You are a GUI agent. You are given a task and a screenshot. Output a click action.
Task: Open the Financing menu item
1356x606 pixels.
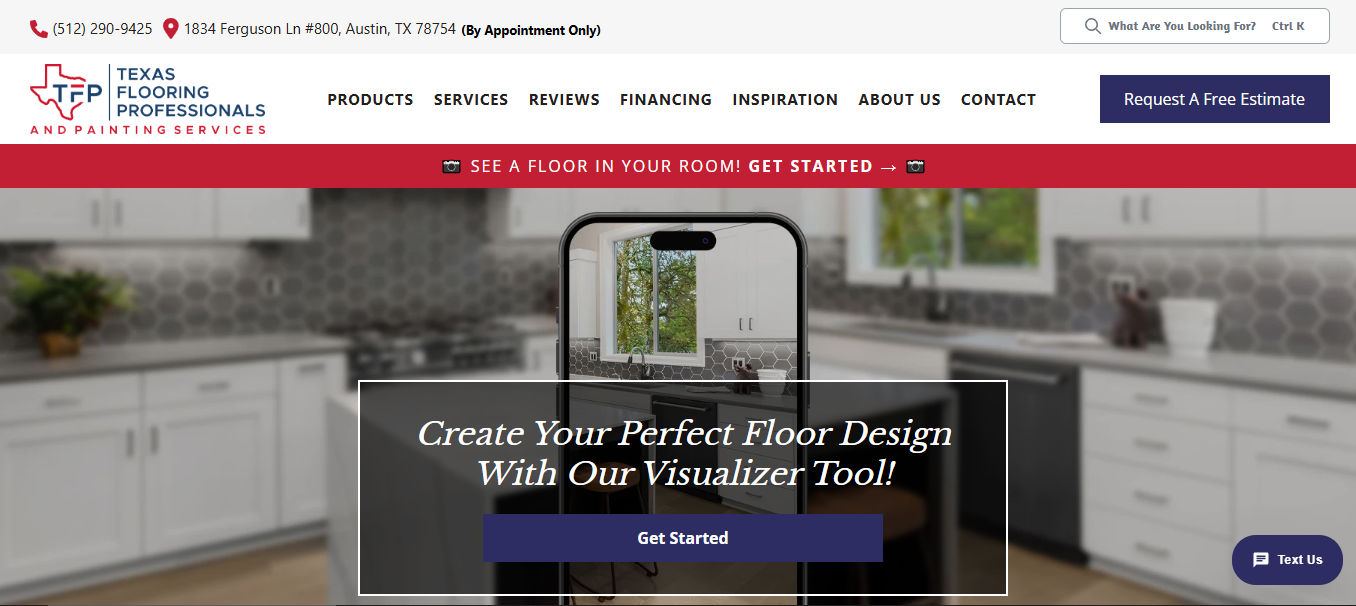coord(666,99)
